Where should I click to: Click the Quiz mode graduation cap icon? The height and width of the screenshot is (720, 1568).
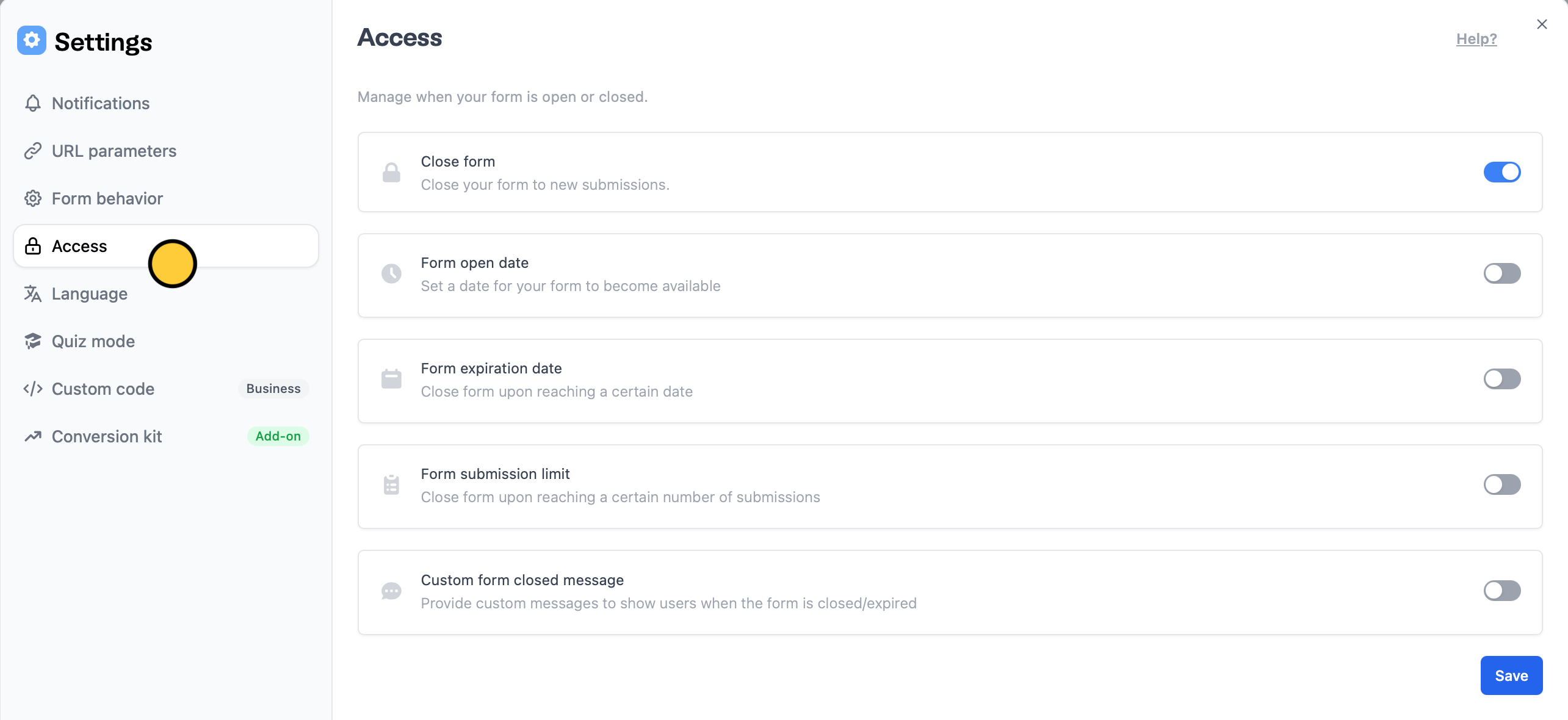coord(33,341)
